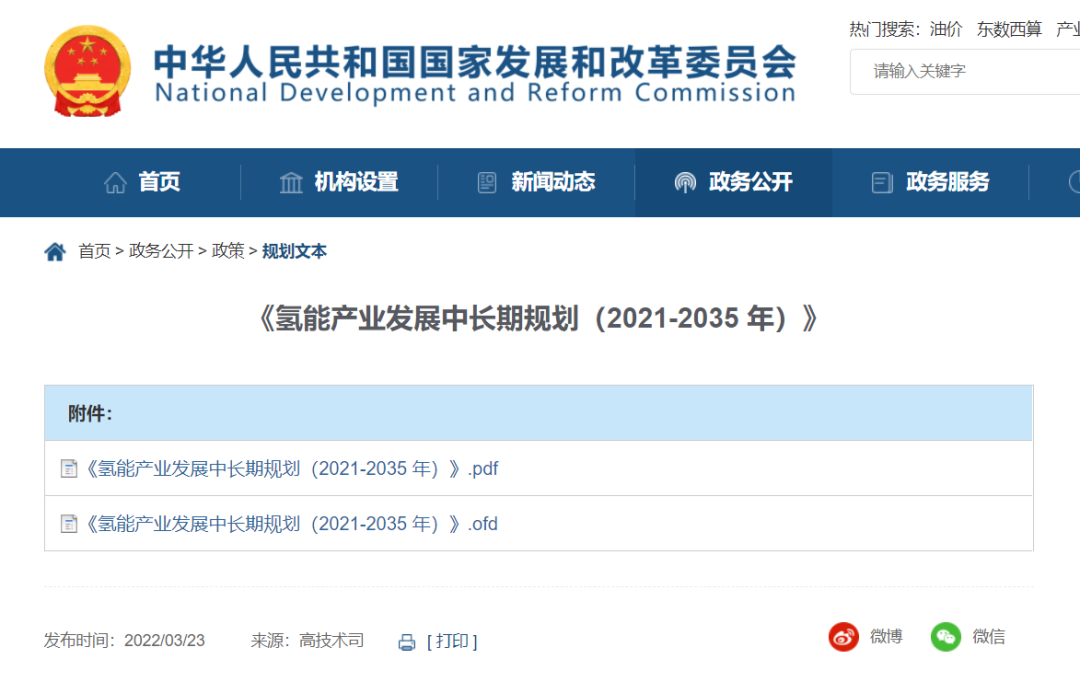Click the PDF attachment file icon

[69, 469]
